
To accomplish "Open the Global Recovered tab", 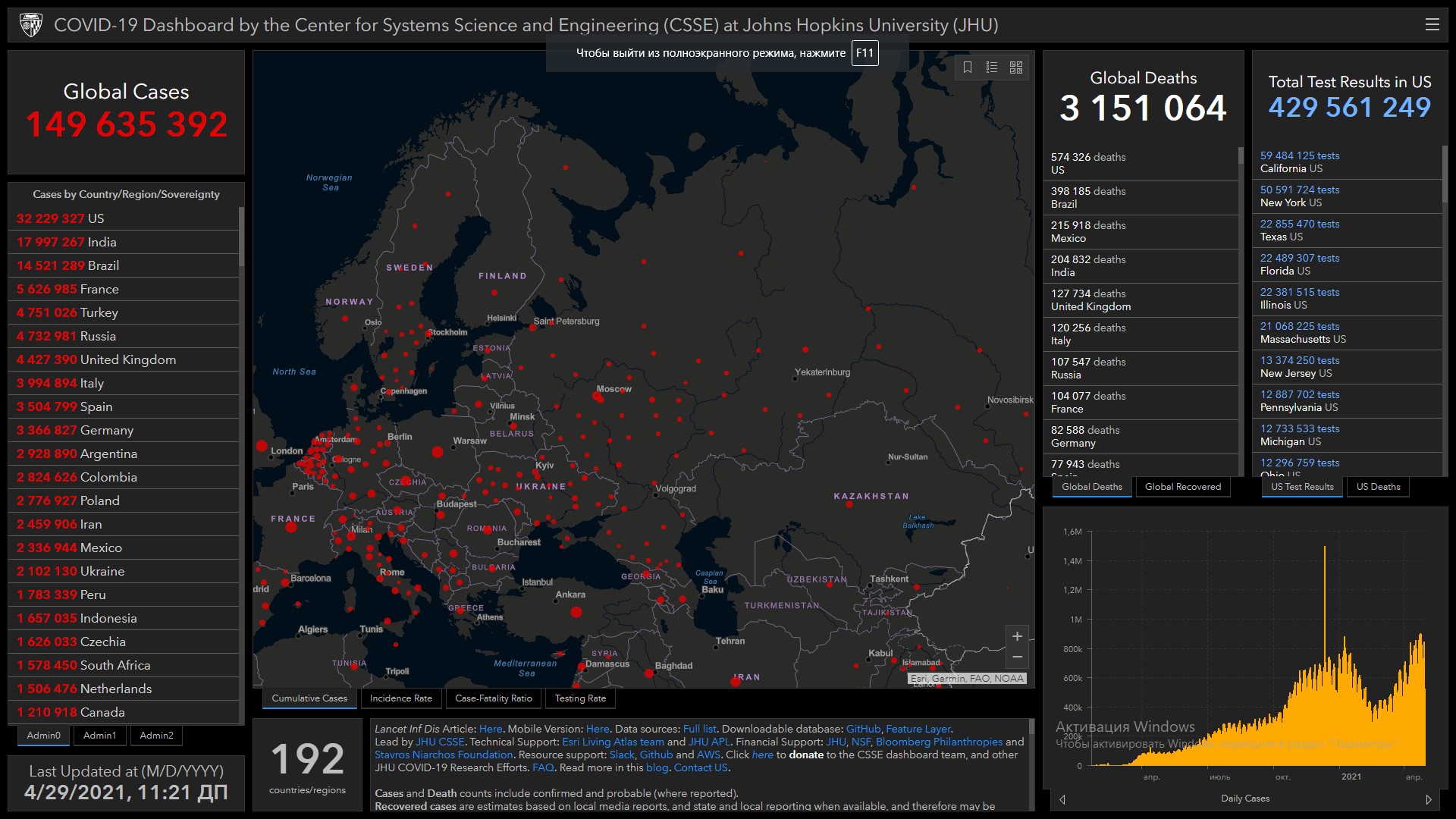I will (x=1182, y=487).
